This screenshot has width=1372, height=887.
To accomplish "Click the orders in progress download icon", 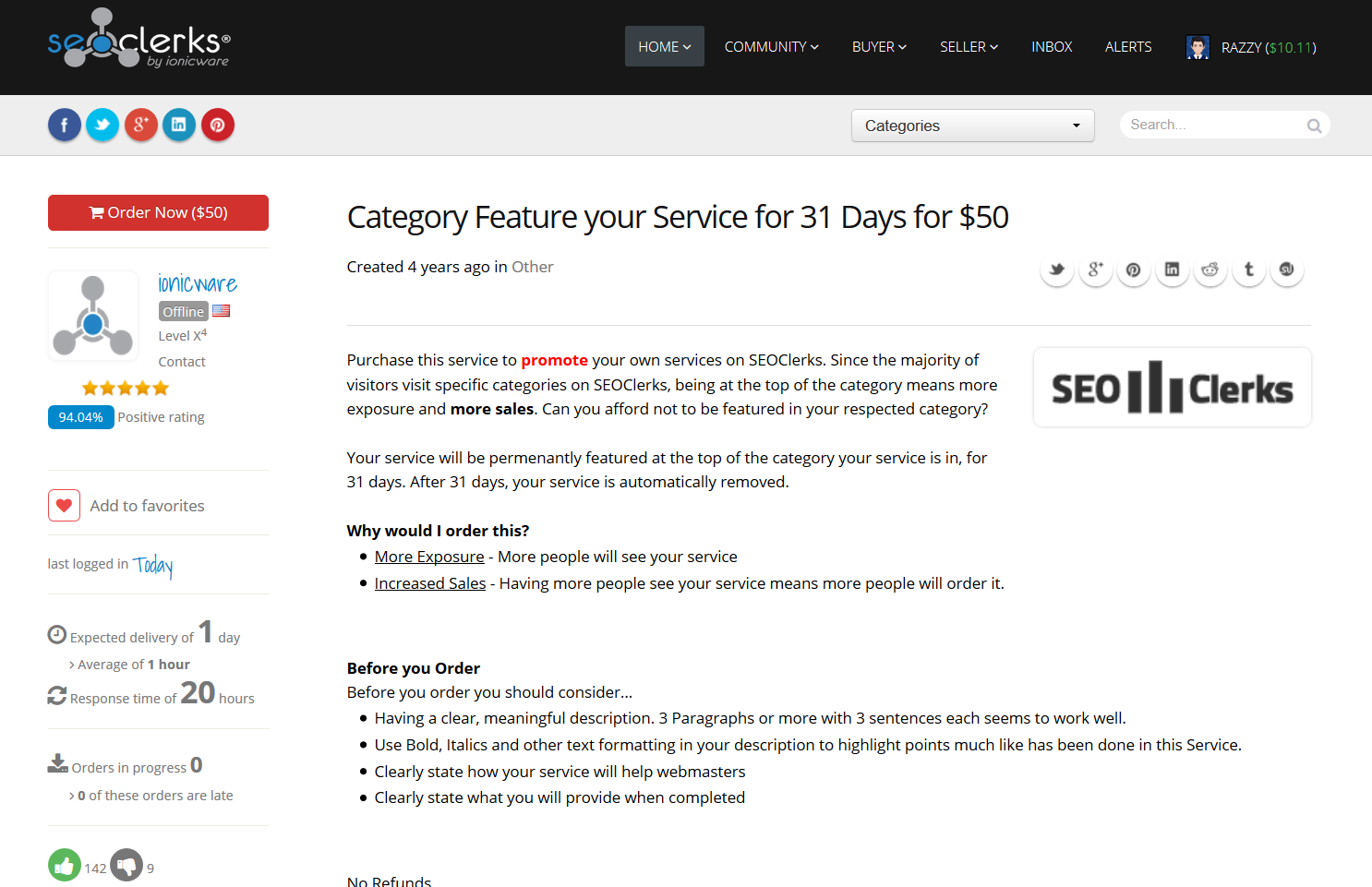I will pos(58,763).
